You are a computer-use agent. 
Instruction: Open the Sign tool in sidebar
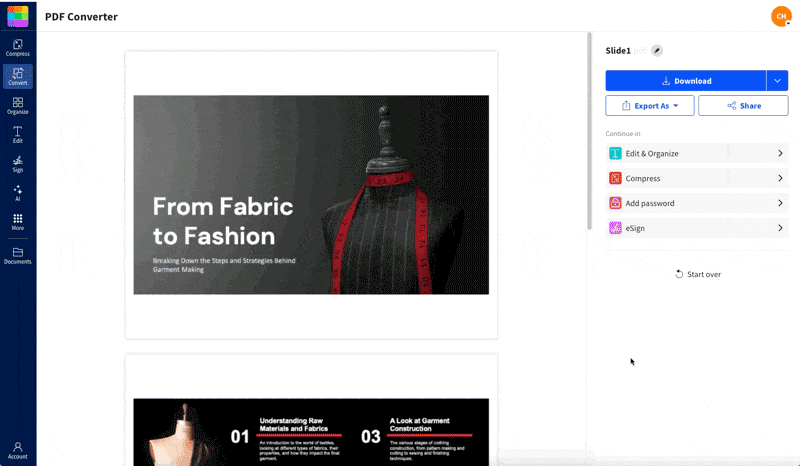point(18,163)
